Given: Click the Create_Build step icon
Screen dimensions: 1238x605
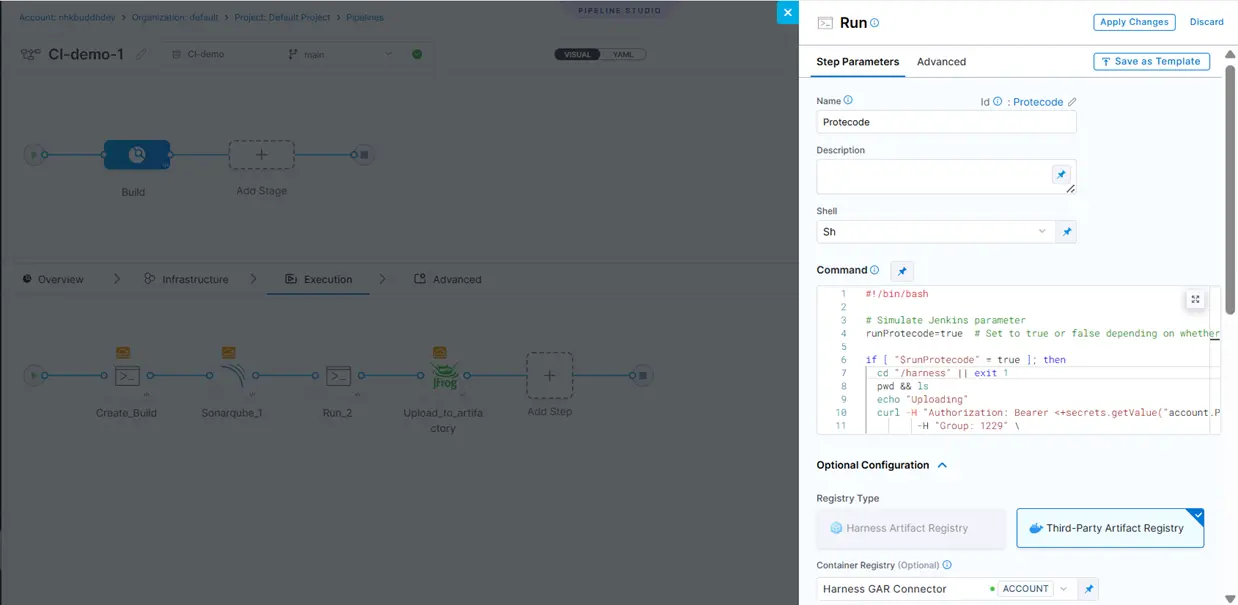Looking at the screenshot, I should click(127, 376).
